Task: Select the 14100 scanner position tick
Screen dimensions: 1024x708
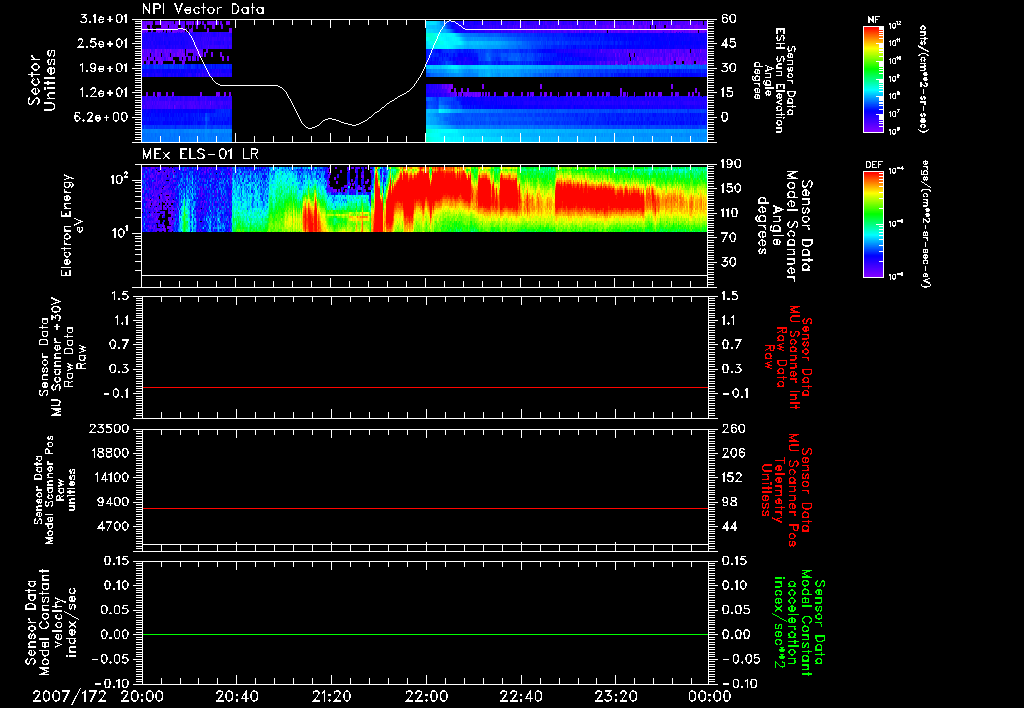Action: point(109,477)
